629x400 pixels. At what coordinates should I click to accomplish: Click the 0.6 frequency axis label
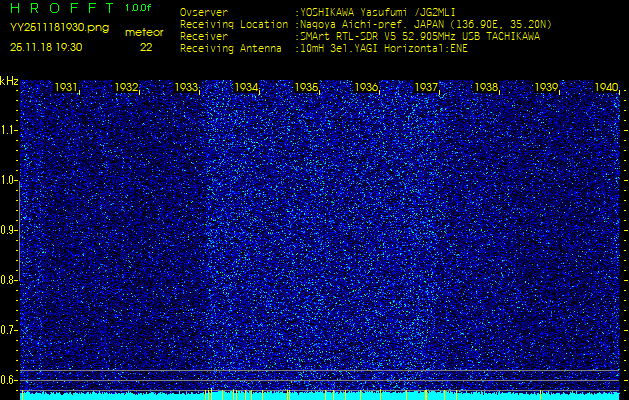click(x=8, y=380)
